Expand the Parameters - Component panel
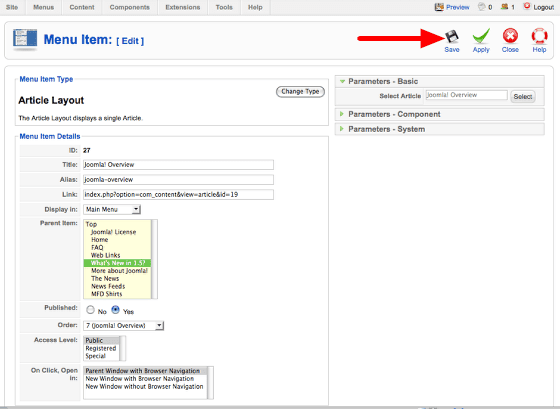560x409 pixels. tap(440, 114)
